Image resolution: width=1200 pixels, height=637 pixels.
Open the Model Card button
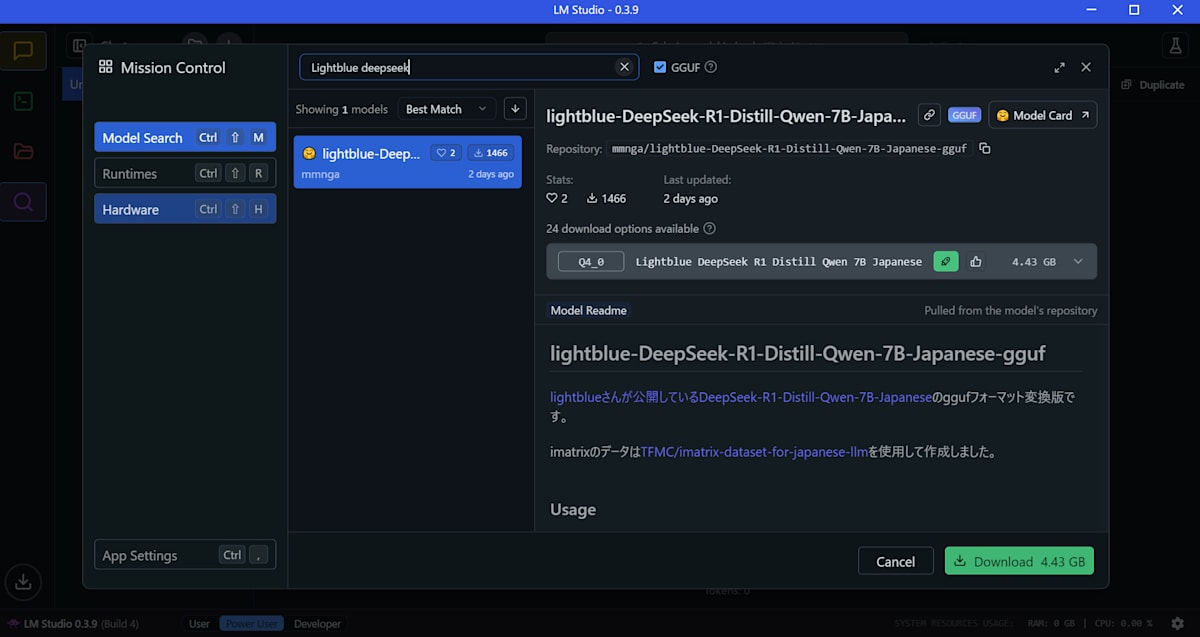[1042, 115]
